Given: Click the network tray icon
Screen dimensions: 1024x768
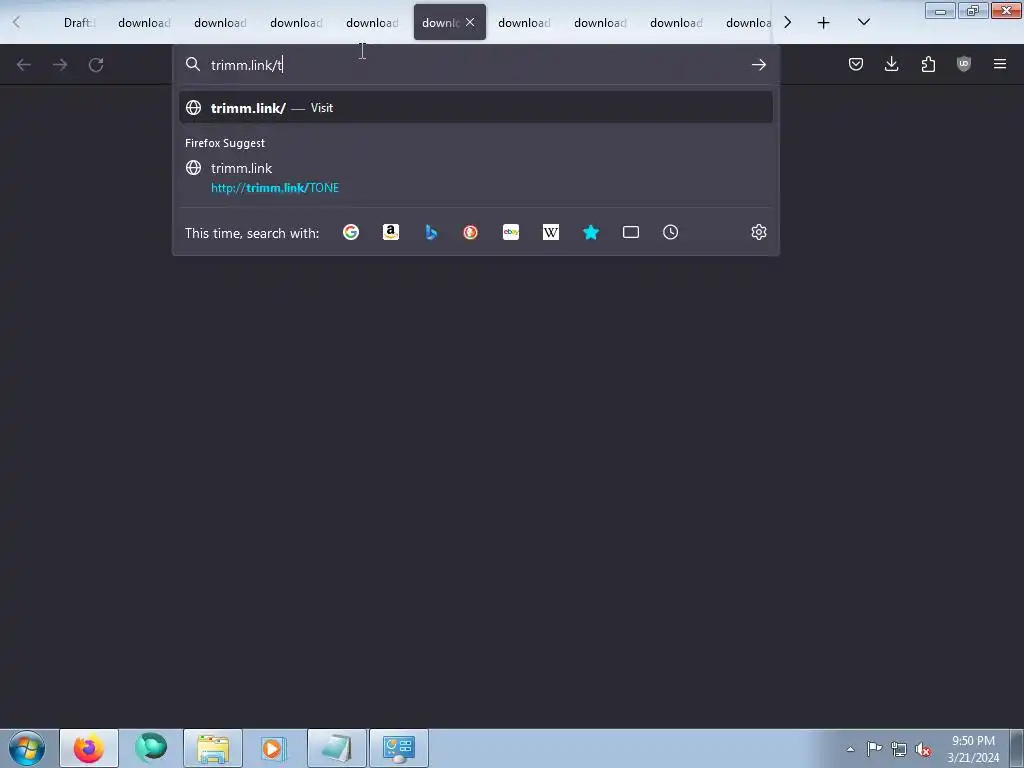Looking at the screenshot, I should [x=899, y=749].
